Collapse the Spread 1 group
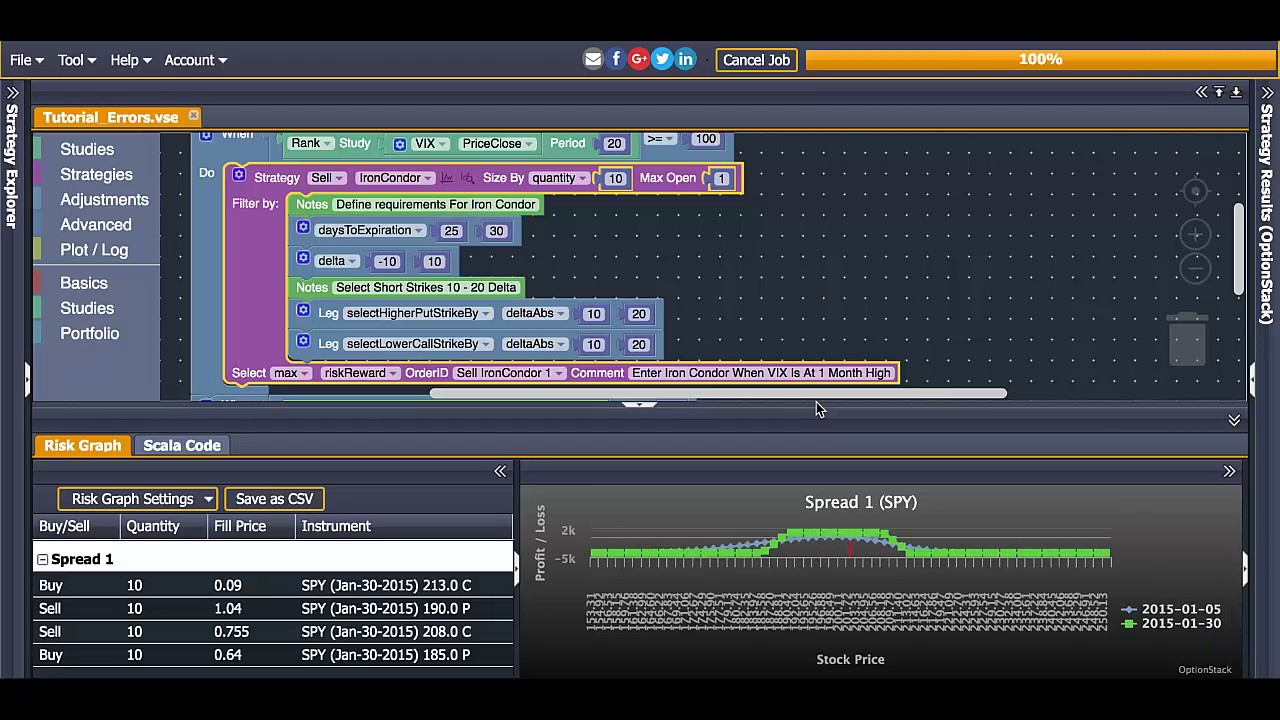Screen dimensions: 1280x720 43,559
